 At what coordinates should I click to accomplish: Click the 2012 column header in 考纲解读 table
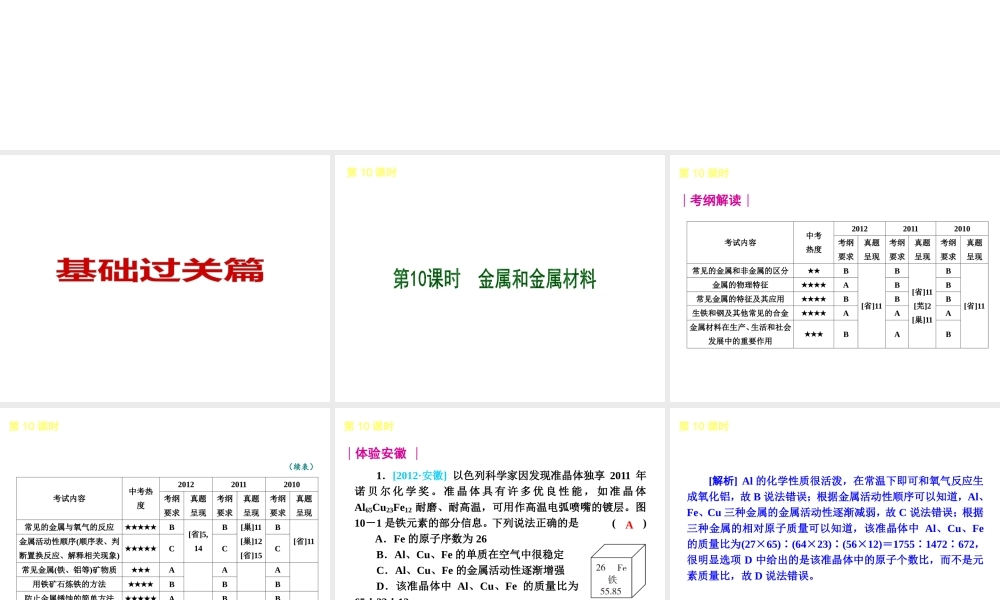(x=859, y=228)
